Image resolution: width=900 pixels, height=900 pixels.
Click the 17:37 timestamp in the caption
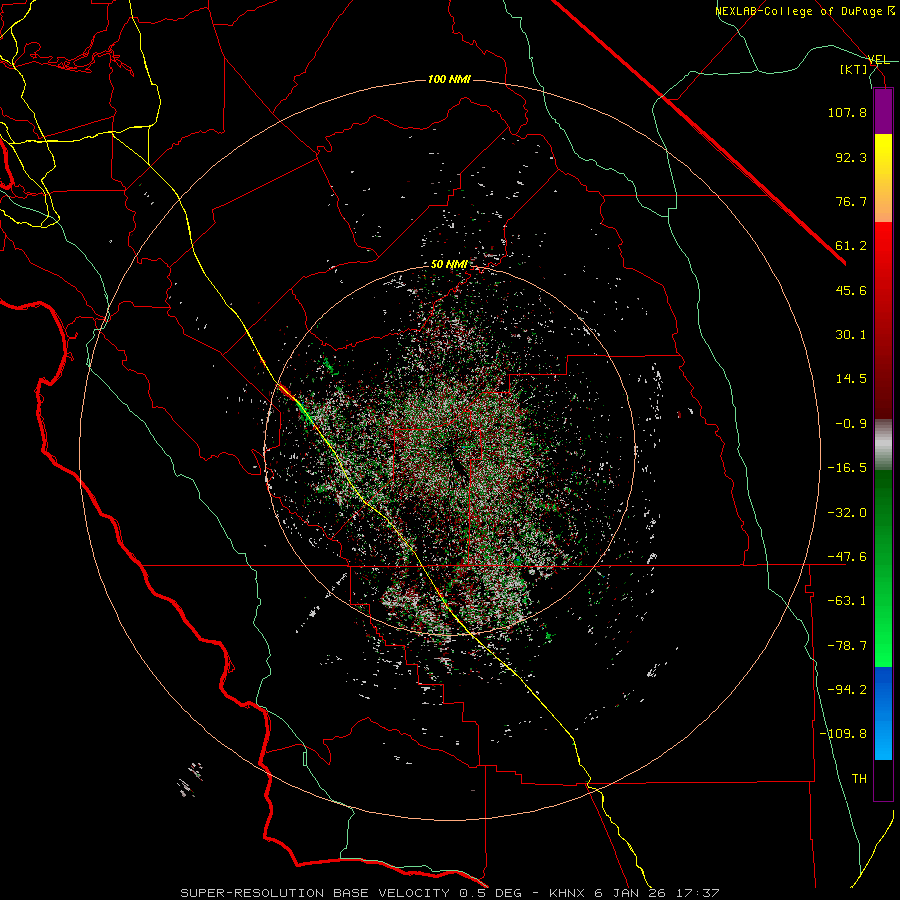tap(699, 893)
